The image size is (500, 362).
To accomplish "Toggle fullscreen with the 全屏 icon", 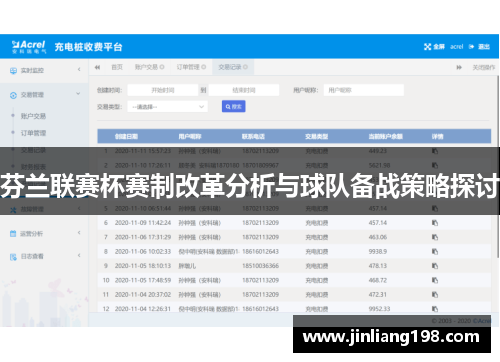I will (x=427, y=47).
